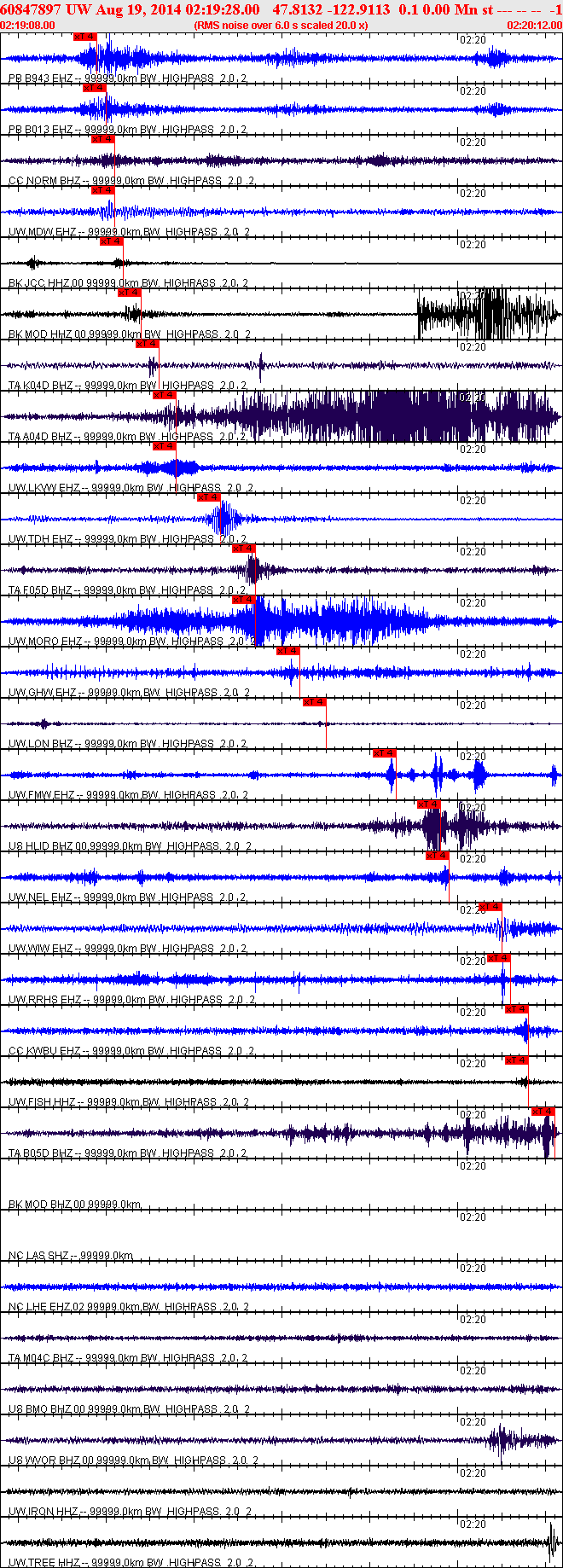Click the red pick flag on CC KWBU trace
This screenshot has width=563, height=1568.
tap(517, 1009)
